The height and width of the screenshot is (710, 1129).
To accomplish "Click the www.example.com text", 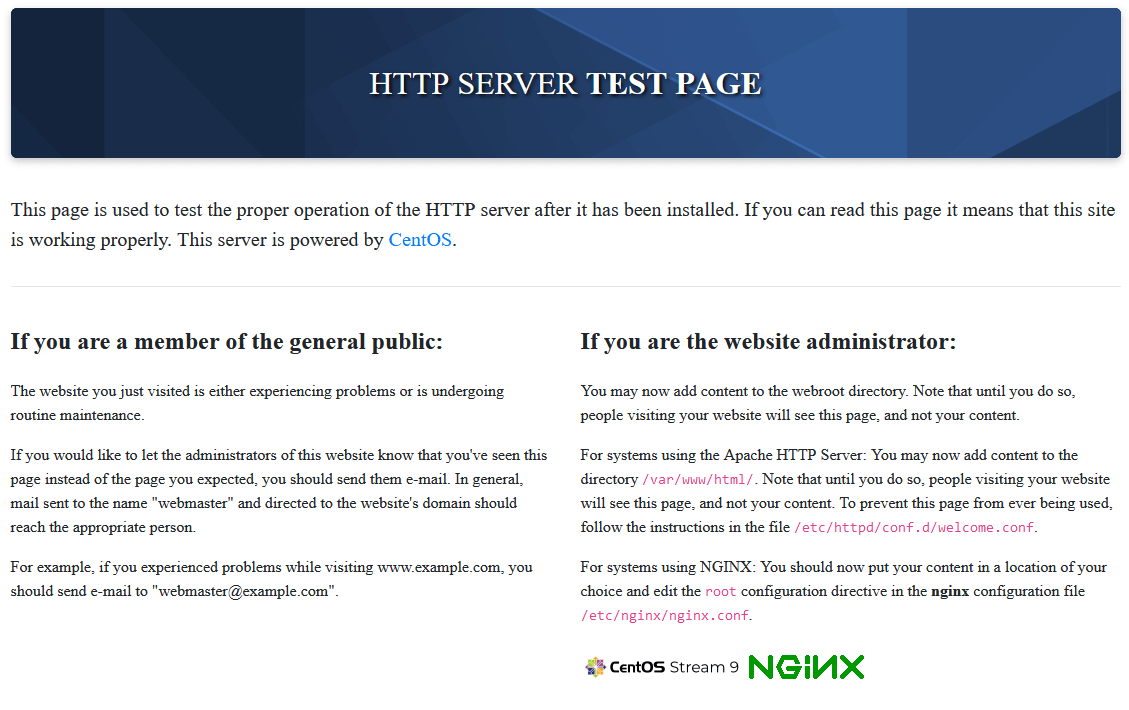I will point(438,567).
